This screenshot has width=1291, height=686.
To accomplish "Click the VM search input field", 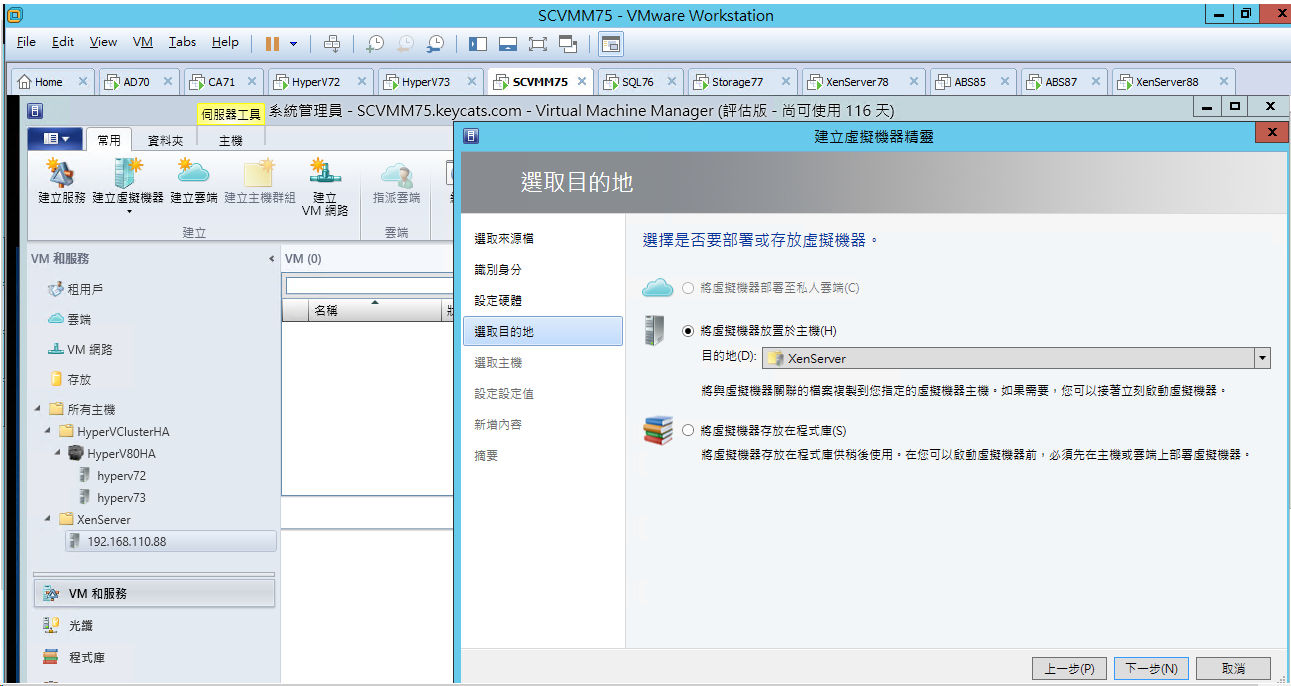I will (x=369, y=286).
